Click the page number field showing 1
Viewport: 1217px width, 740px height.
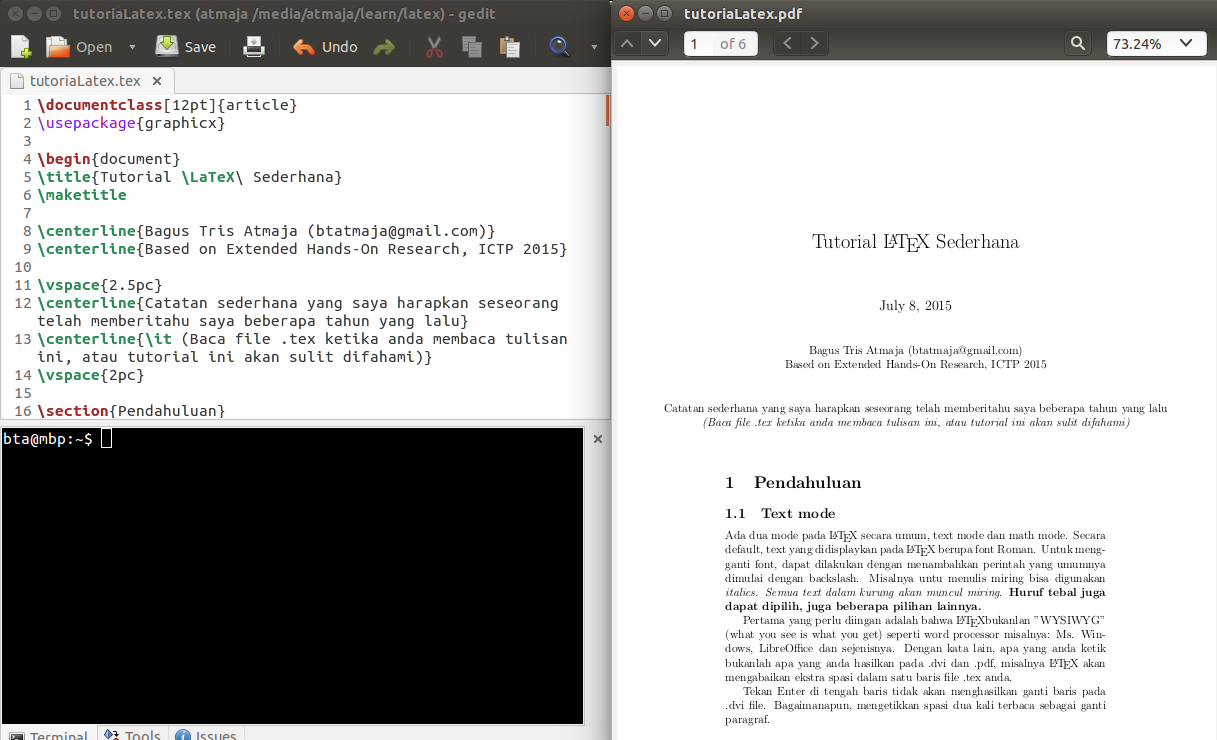click(699, 44)
